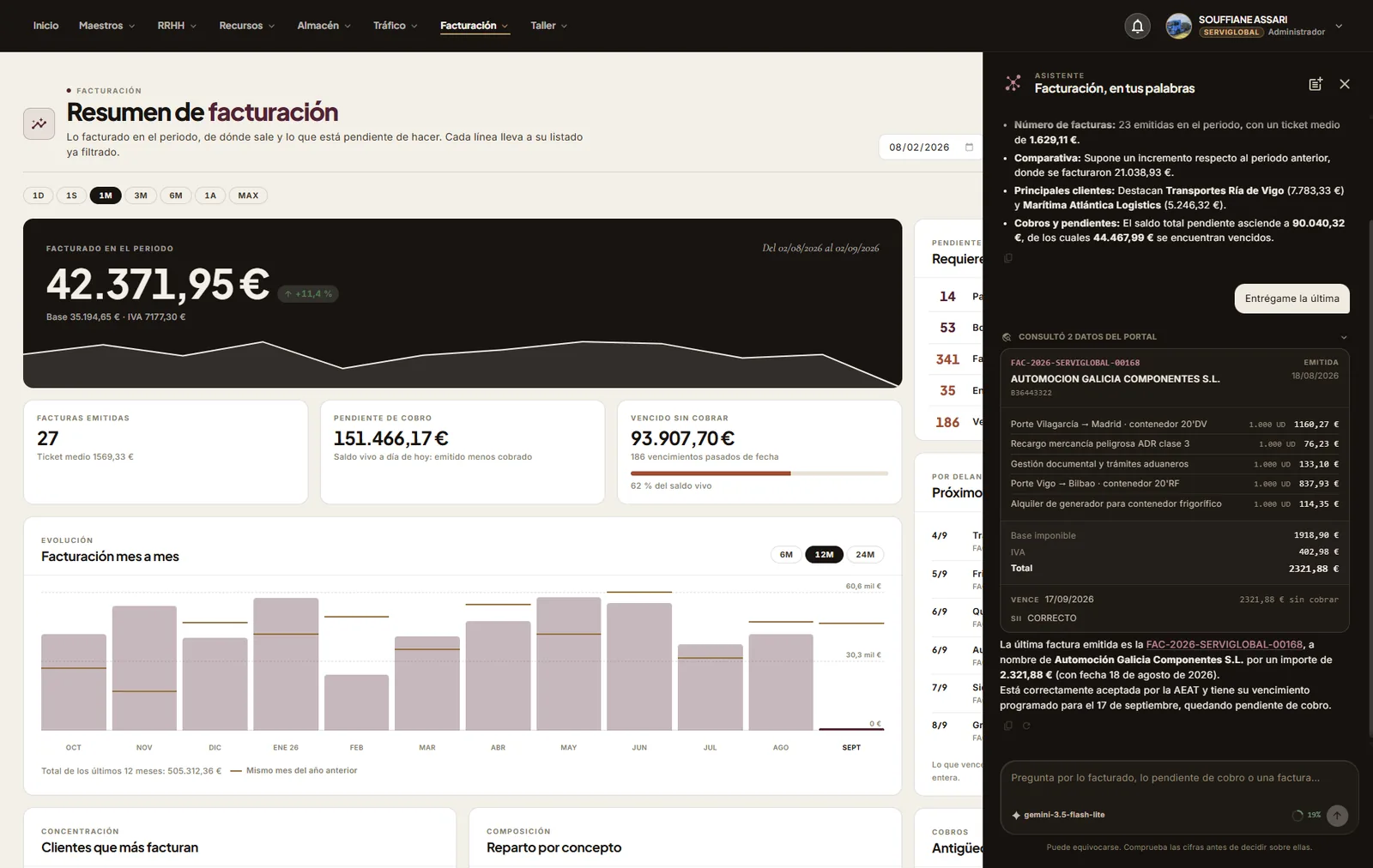Open the user account dropdown chevron
1373x868 pixels.
(x=1339, y=26)
